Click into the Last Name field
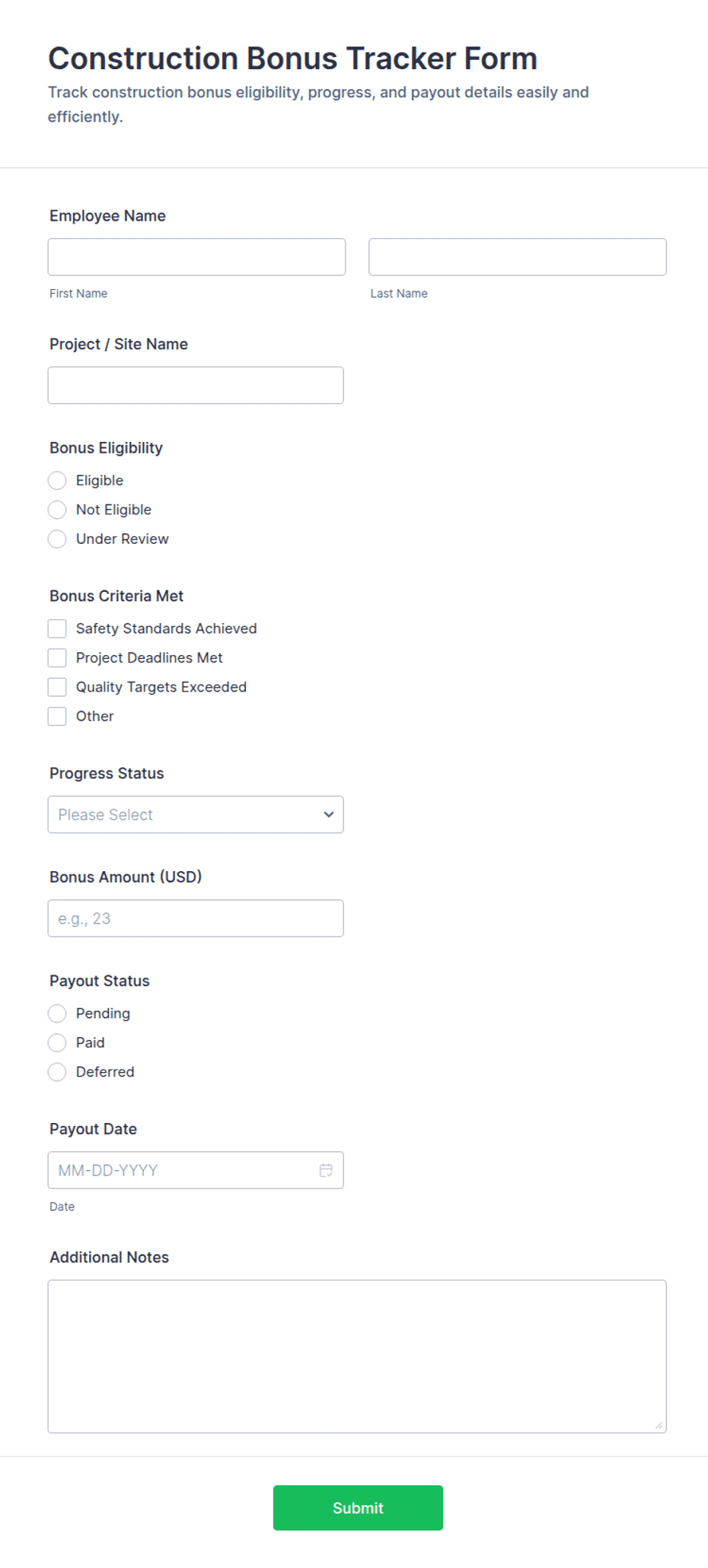Viewport: 708px width, 1568px height. point(518,257)
